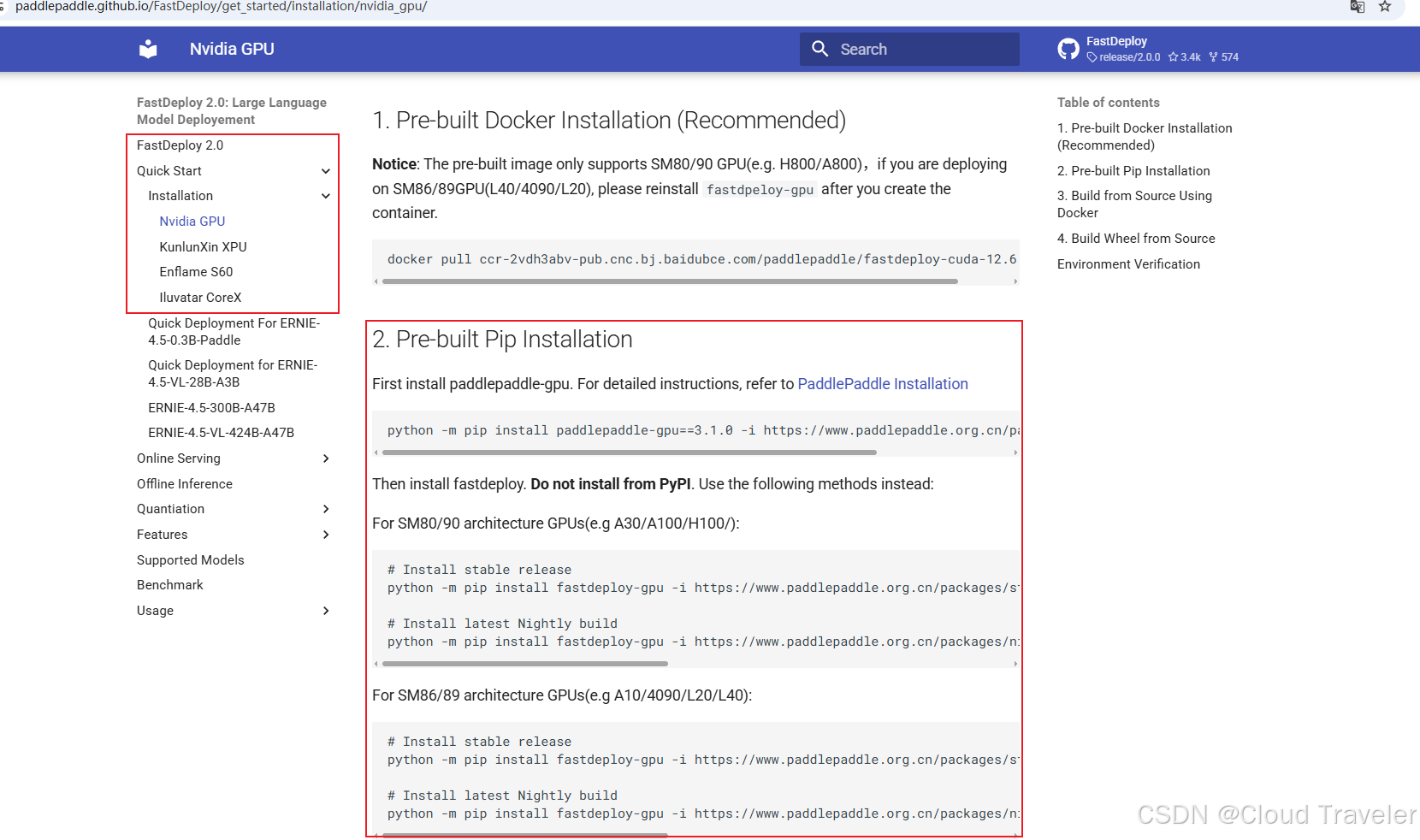Open KunlunXin XPU installation page
1420x840 pixels.
203,247
